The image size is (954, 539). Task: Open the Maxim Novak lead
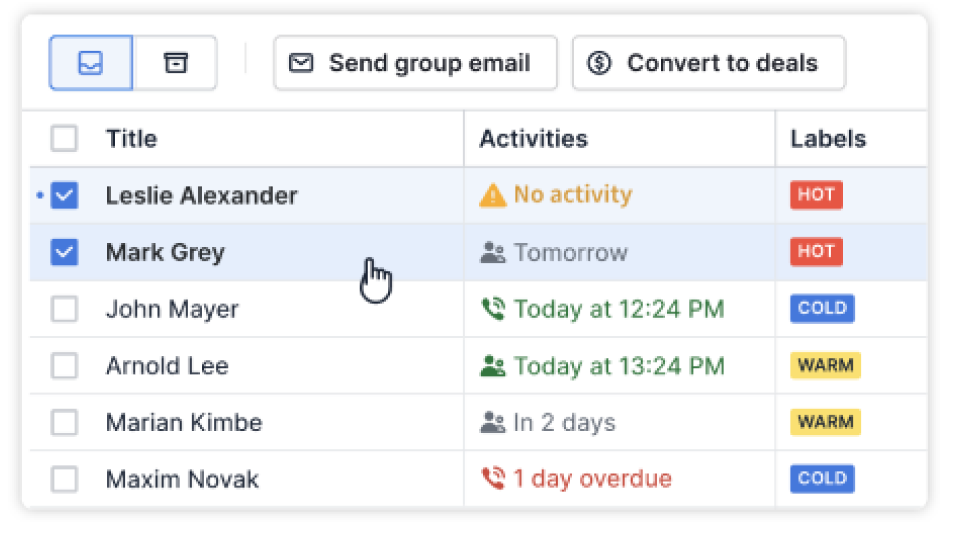coord(182,480)
